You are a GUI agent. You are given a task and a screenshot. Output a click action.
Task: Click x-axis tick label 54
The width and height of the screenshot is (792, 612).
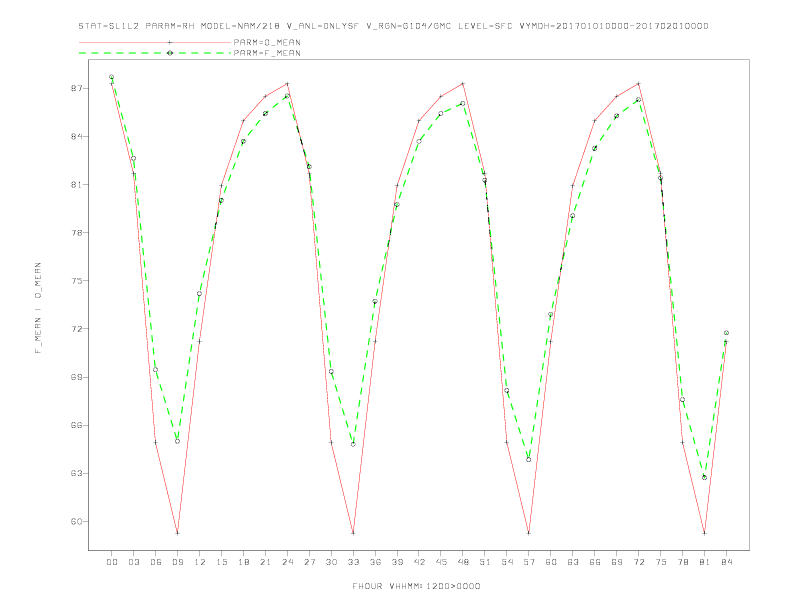coord(507,562)
